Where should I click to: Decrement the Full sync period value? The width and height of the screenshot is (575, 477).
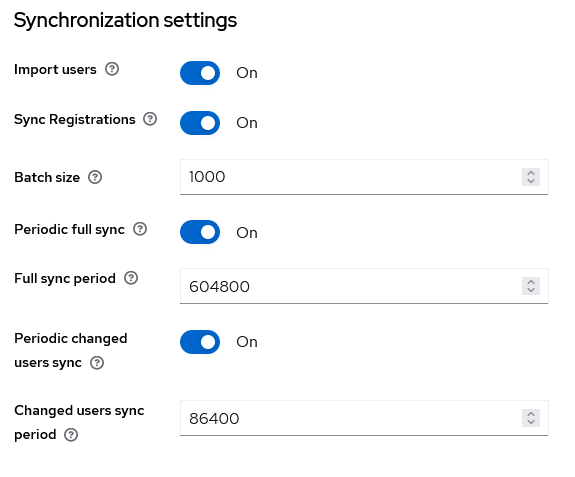[x=531, y=290]
